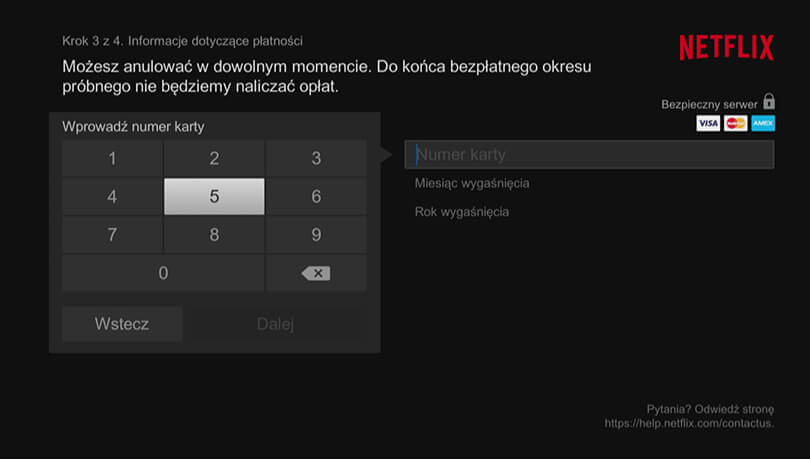
Task: Click the Netflix logo
Action: (x=726, y=47)
